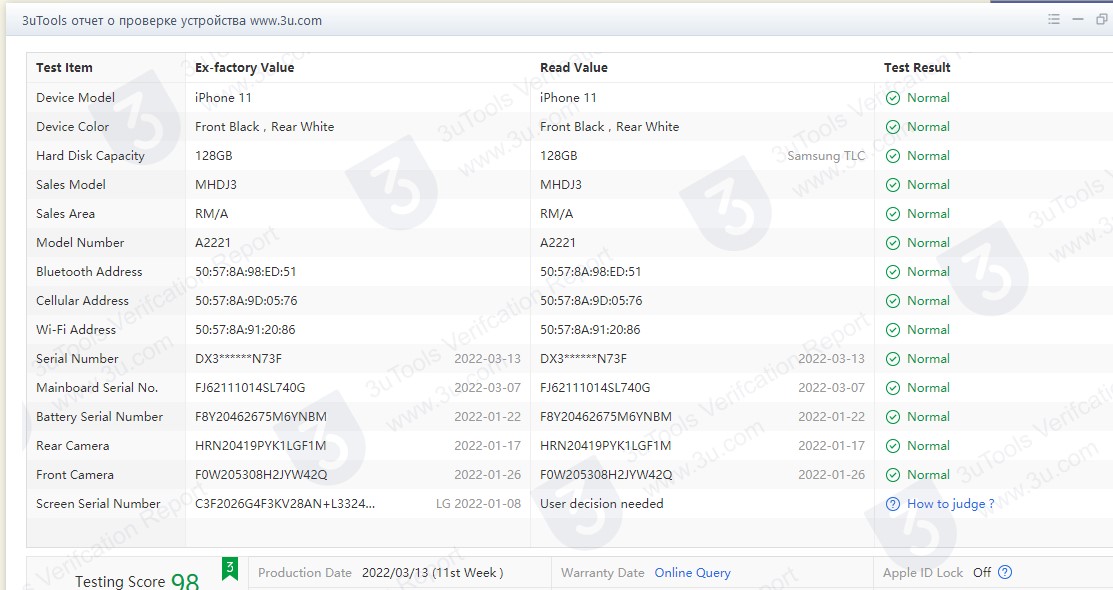Click the Serial Number ex-factory value DX3******N73F
The width and height of the screenshot is (1113, 590).
238,359
